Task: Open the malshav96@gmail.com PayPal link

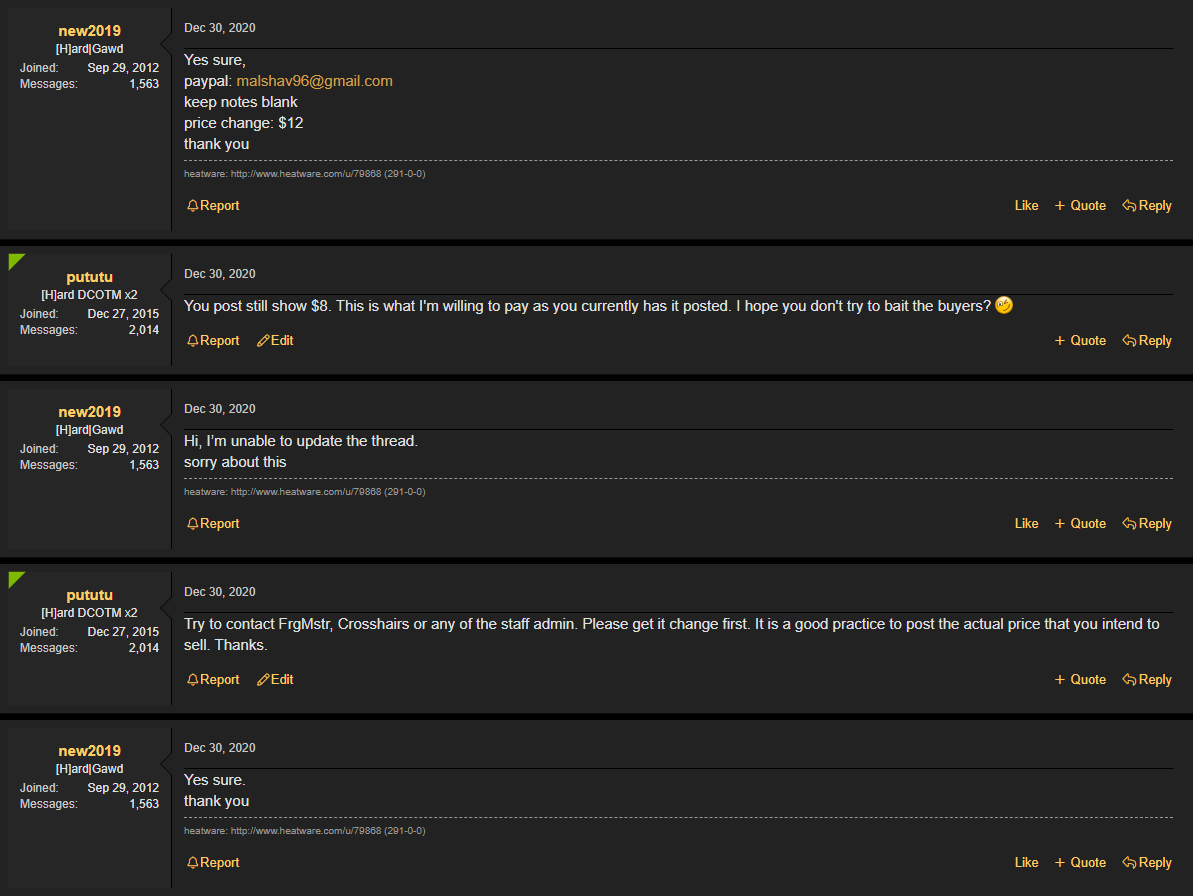Action: (x=314, y=81)
